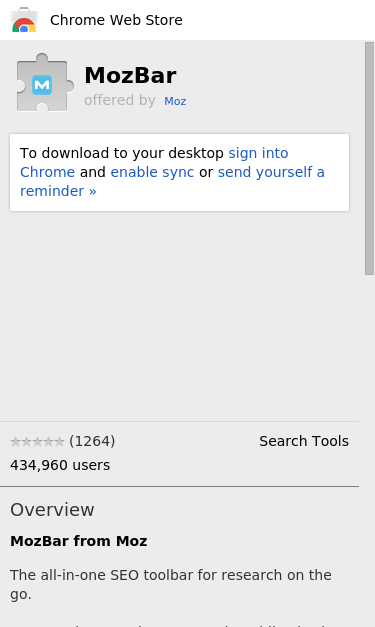Click the all-in-one SEO toolbar description
The height and width of the screenshot is (627, 375).
point(171,585)
